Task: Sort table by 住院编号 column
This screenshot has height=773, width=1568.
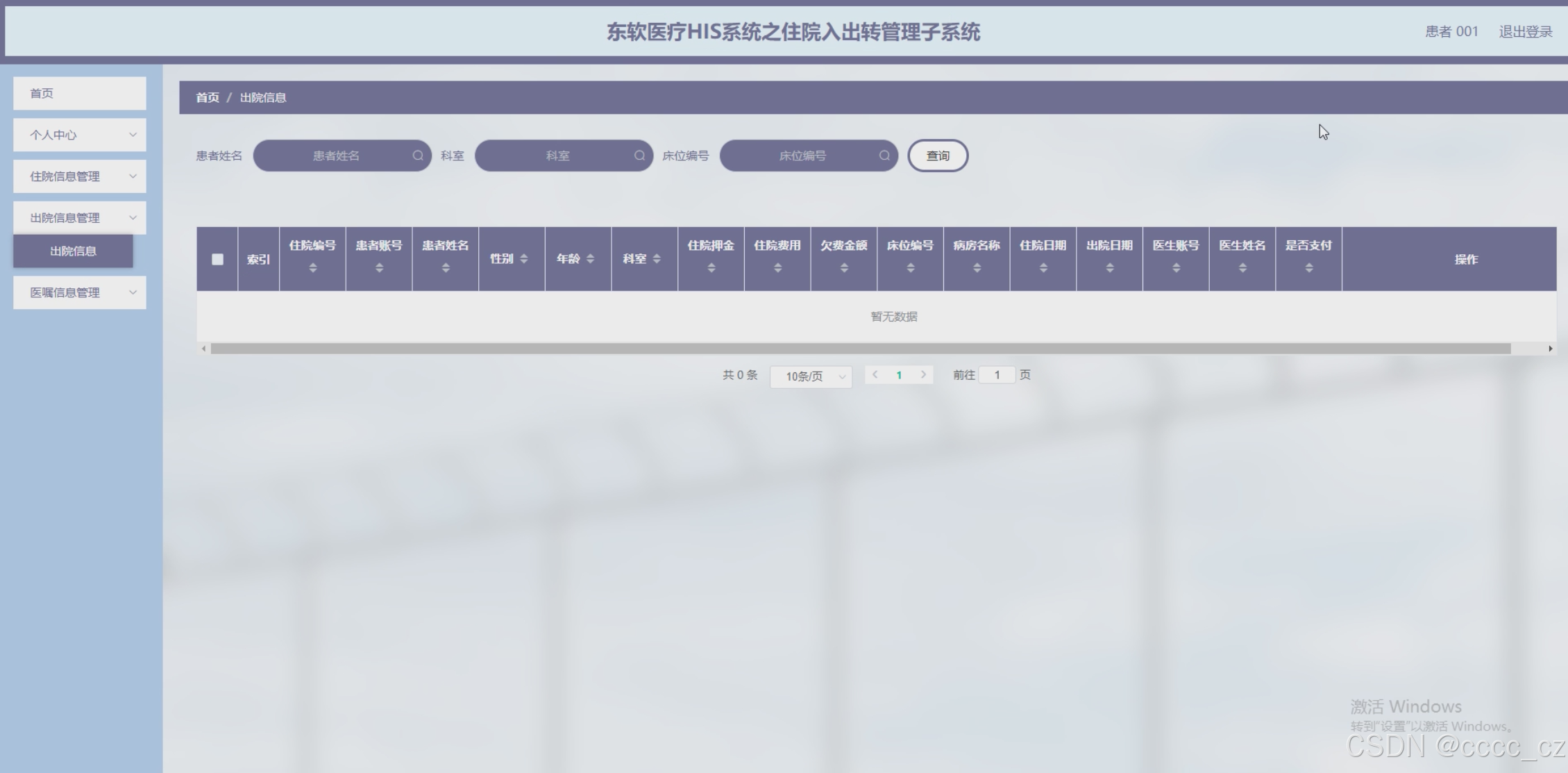Action: (x=313, y=268)
